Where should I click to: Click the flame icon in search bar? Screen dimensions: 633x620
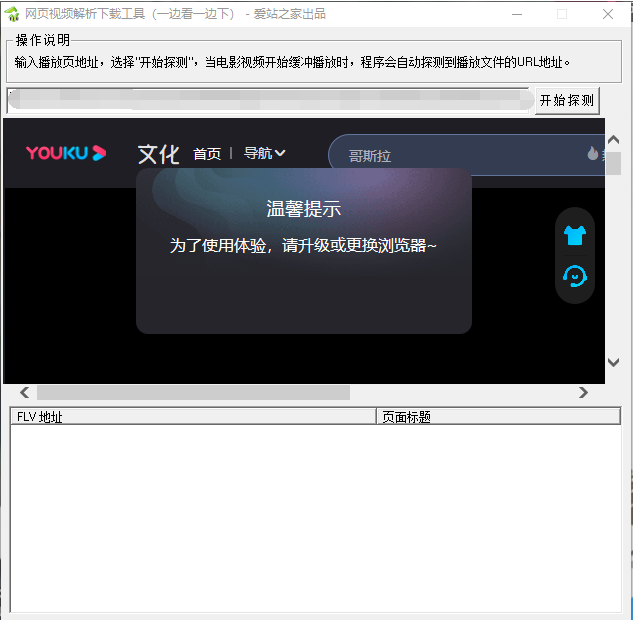[x=592, y=153]
